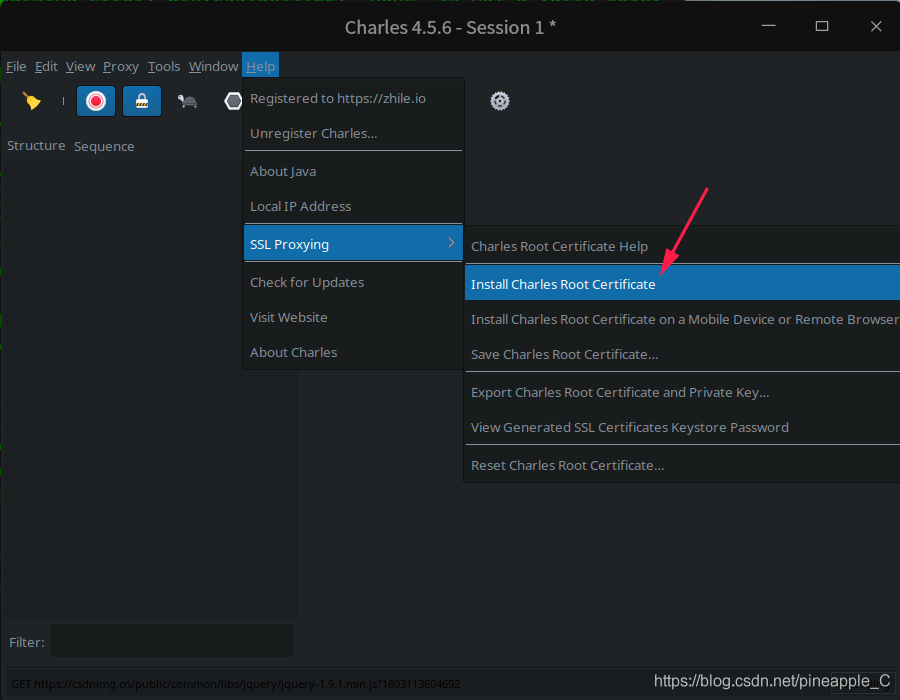Open settings via the gear icon

coord(500,101)
